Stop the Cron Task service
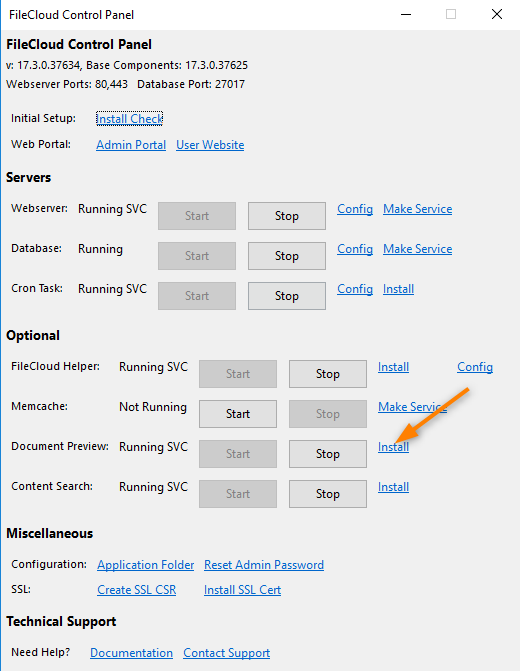 pos(287,296)
